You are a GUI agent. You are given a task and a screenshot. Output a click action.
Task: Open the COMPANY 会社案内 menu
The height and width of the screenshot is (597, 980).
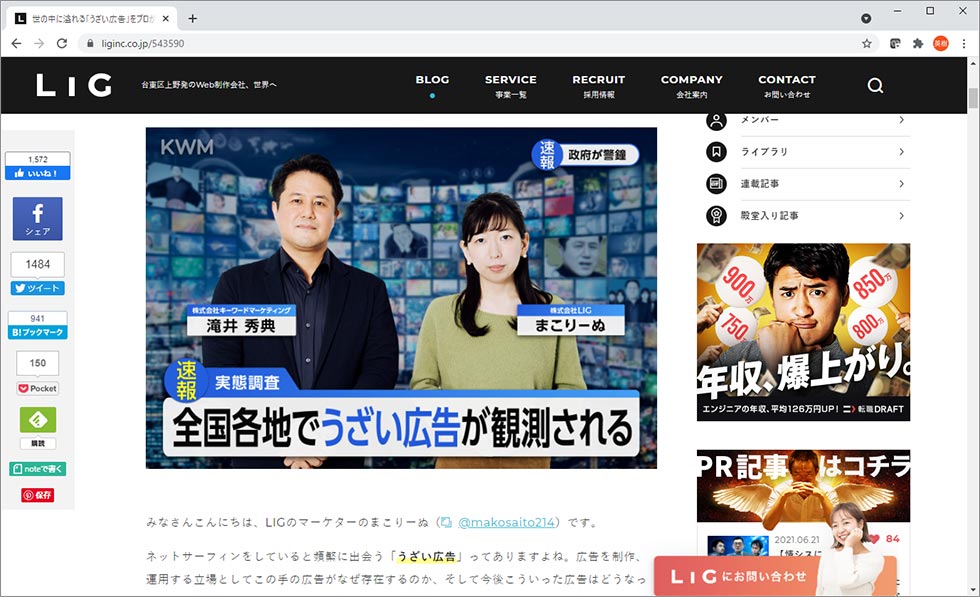coord(691,86)
